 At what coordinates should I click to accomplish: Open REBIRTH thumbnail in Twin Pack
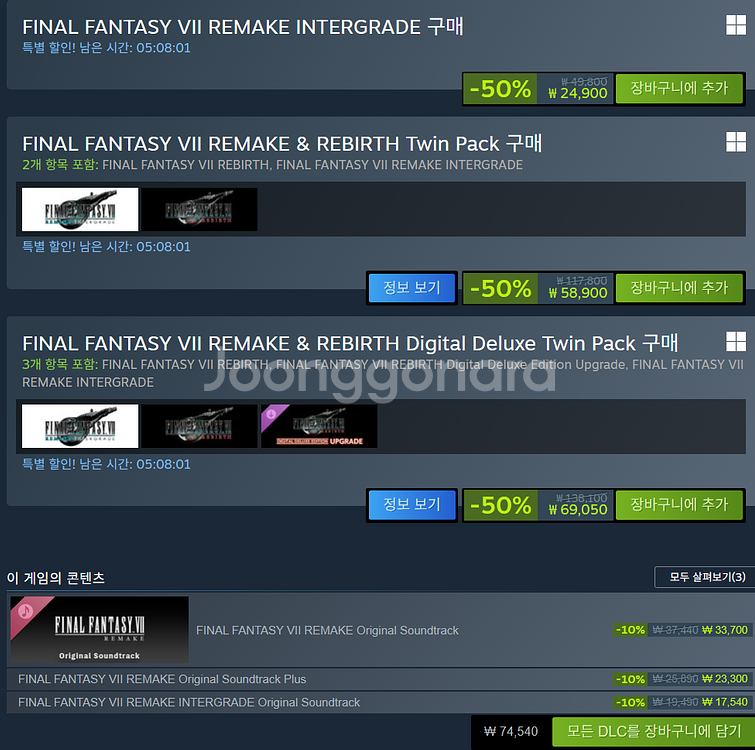point(199,209)
